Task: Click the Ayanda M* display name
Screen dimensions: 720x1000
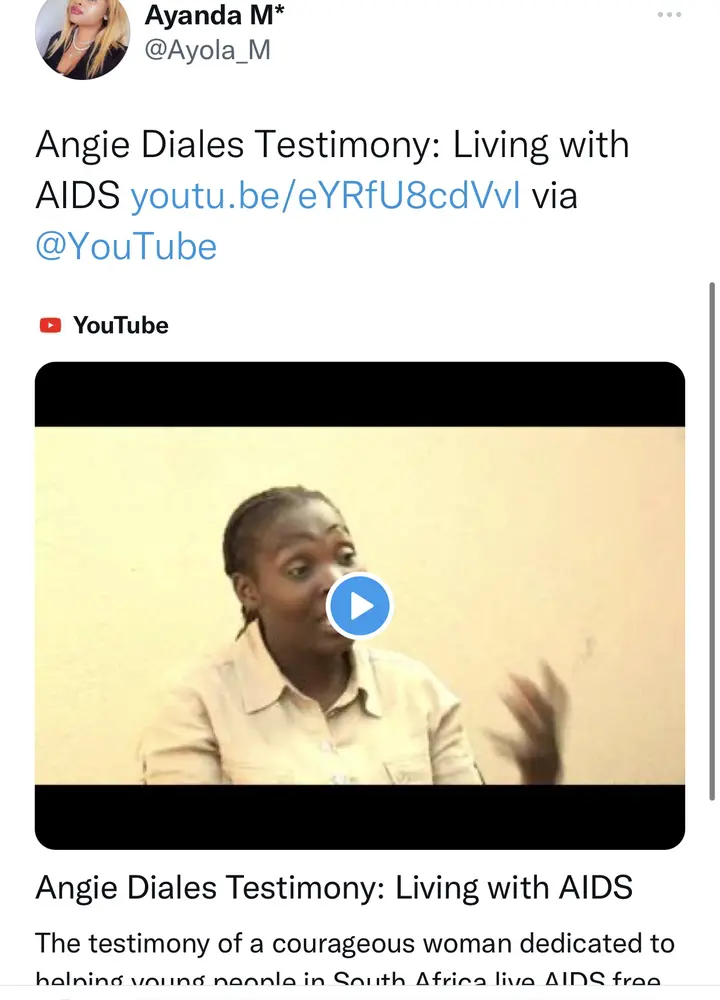Action: [214, 15]
